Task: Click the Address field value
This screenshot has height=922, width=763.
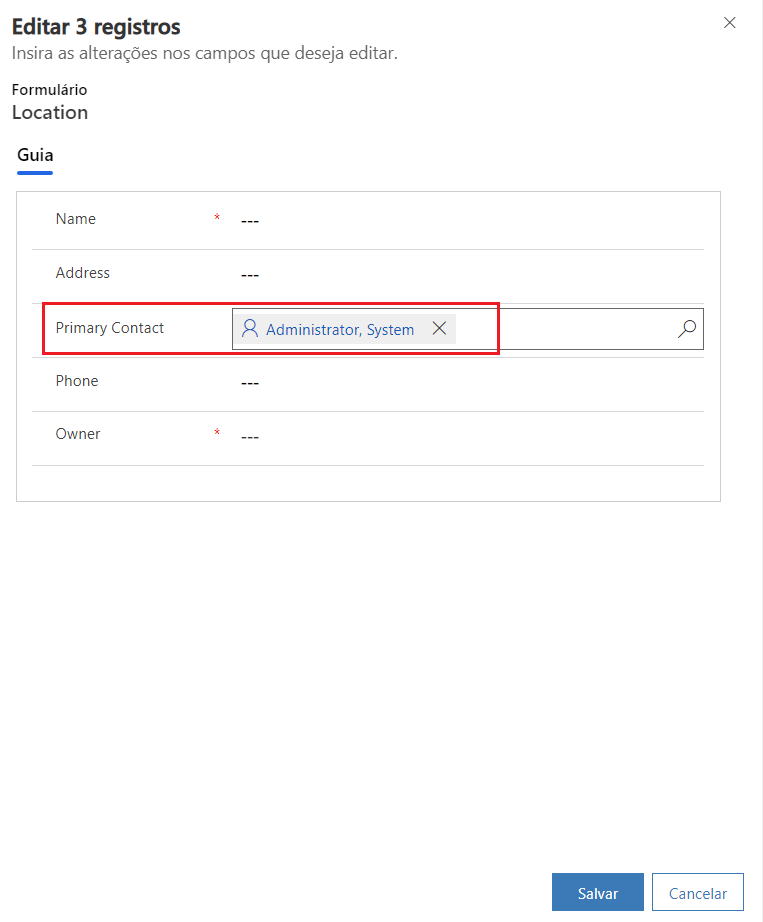Action: click(x=250, y=275)
